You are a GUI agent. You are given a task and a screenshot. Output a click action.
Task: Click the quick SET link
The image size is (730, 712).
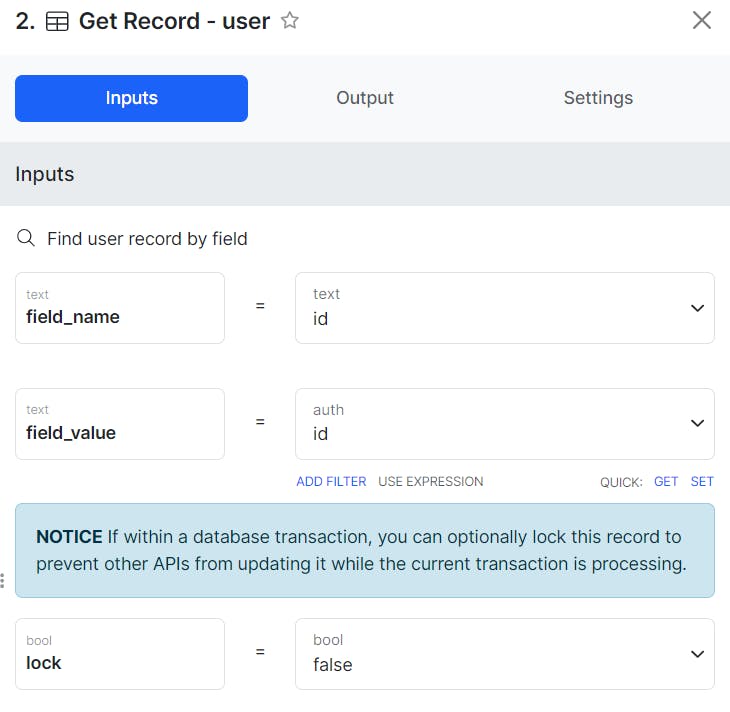[702, 482]
